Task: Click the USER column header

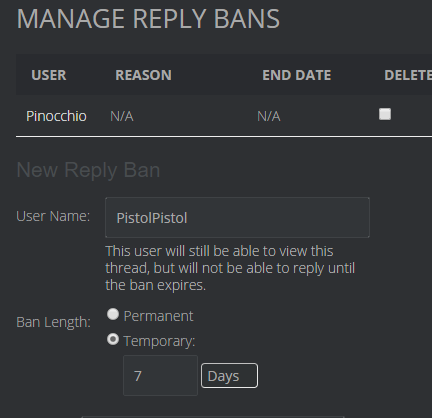Action: pyautogui.click(x=49, y=75)
